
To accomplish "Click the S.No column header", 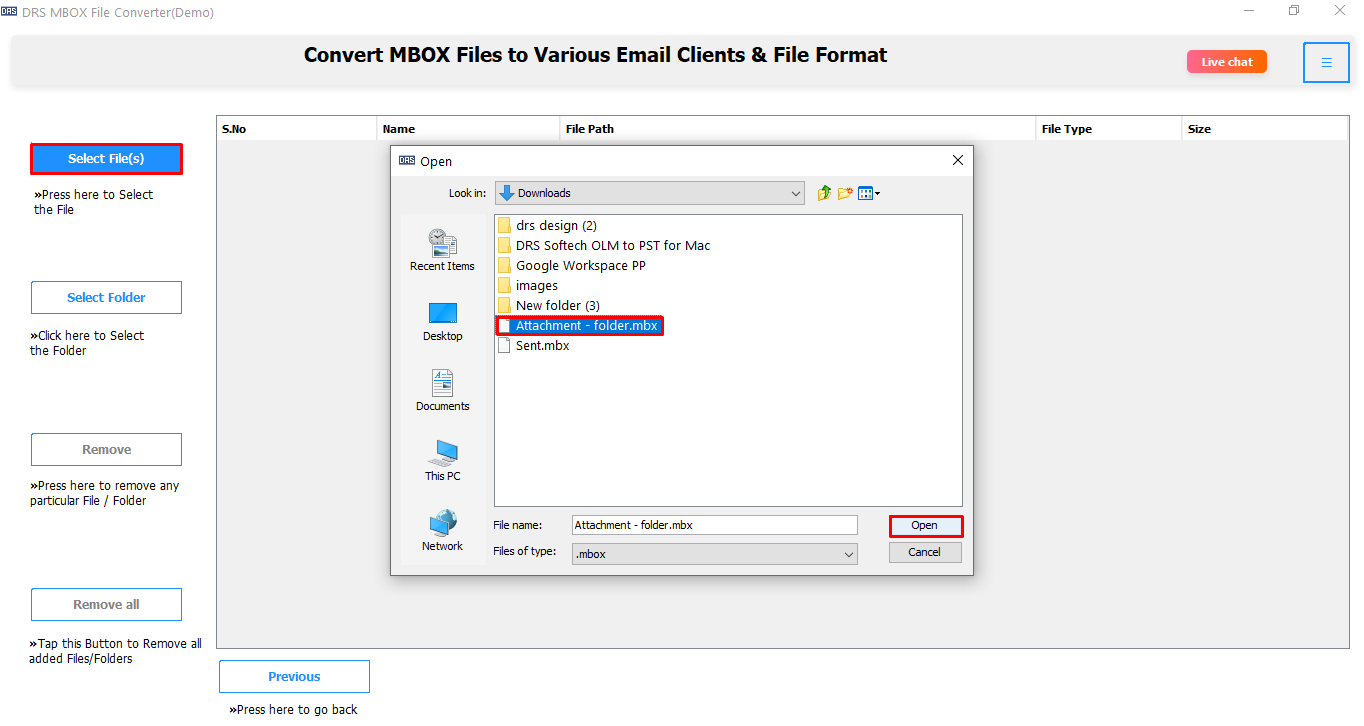I will click(297, 129).
